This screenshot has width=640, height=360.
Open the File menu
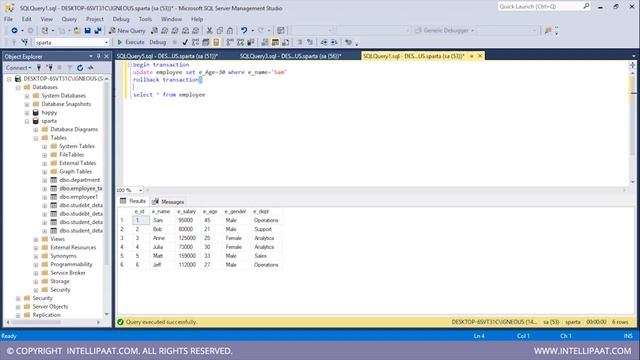(8, 19)
